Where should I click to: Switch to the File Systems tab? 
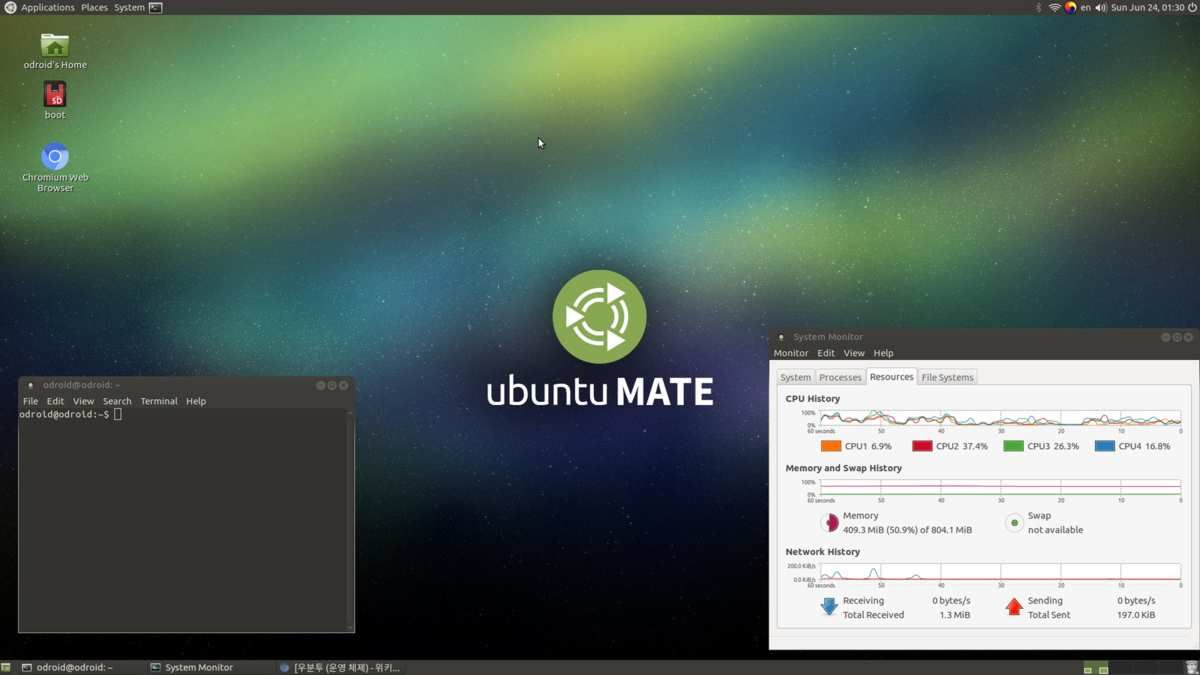point(948,377)
